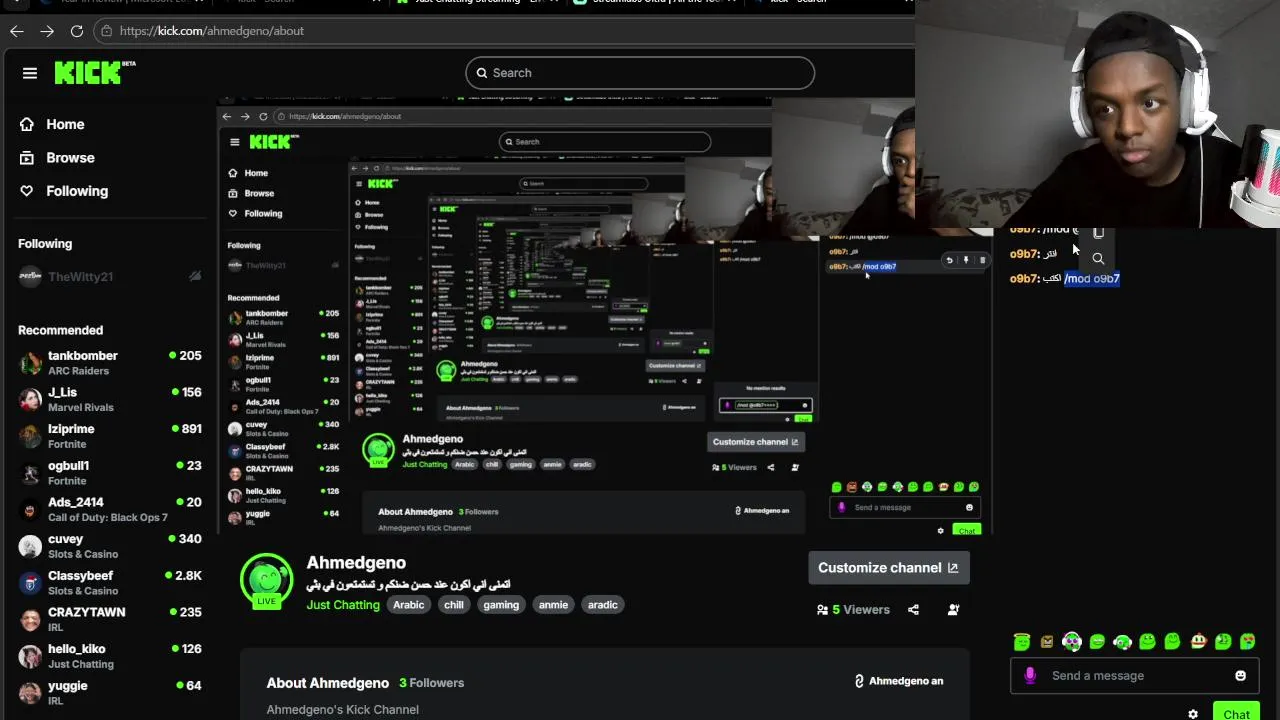Open the emoji picker smiley icon

[x=1240, y=676]
